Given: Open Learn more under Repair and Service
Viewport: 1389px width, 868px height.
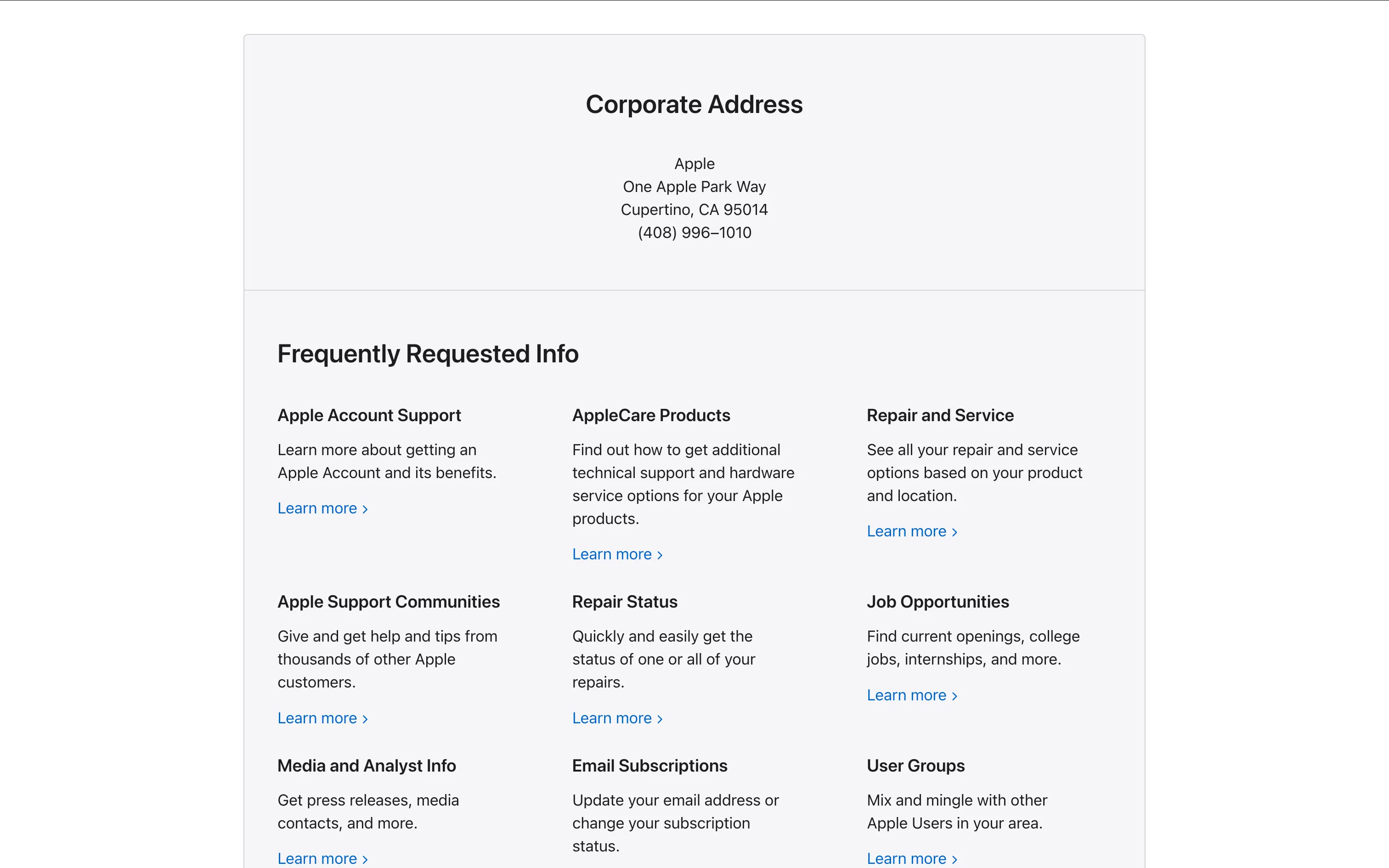Looking at the screenshot, I should [911, 532].
